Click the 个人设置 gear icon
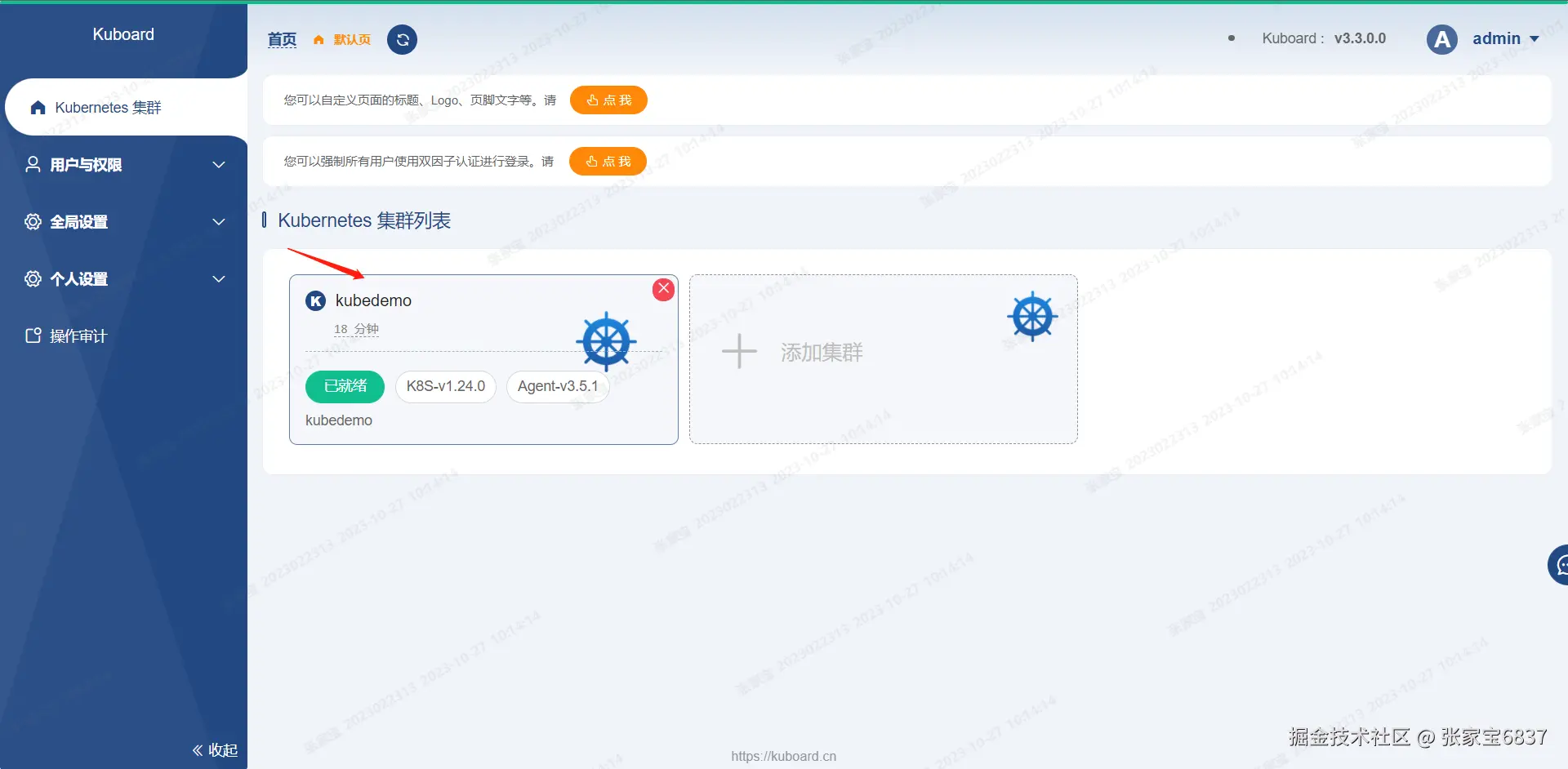The height and width of the screenshot is (769, 1568). [x=33, y=278]
